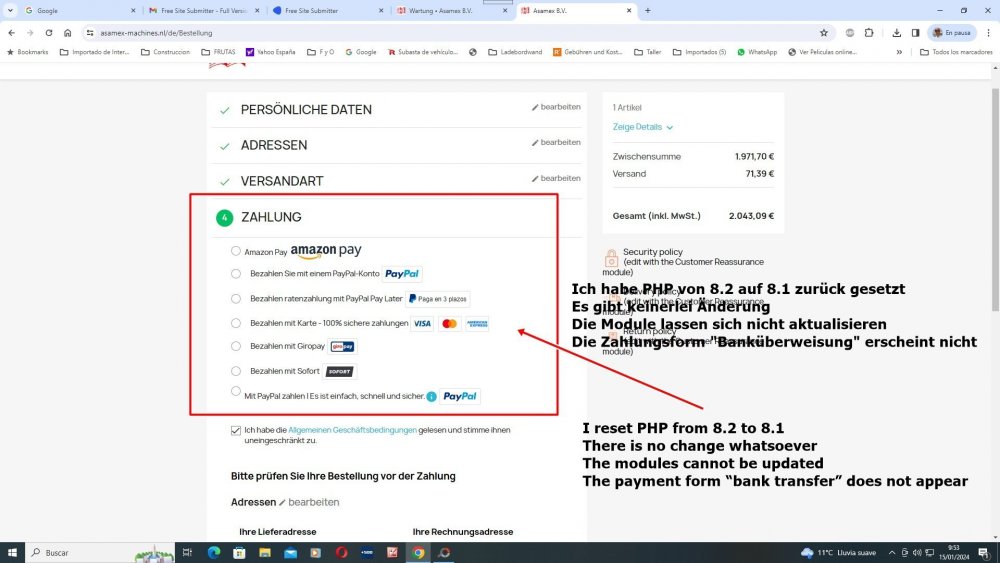This screenshot has width=1000, height=563.
Task: Reload the page with refresh icon
Action: (x=48, y=33)
